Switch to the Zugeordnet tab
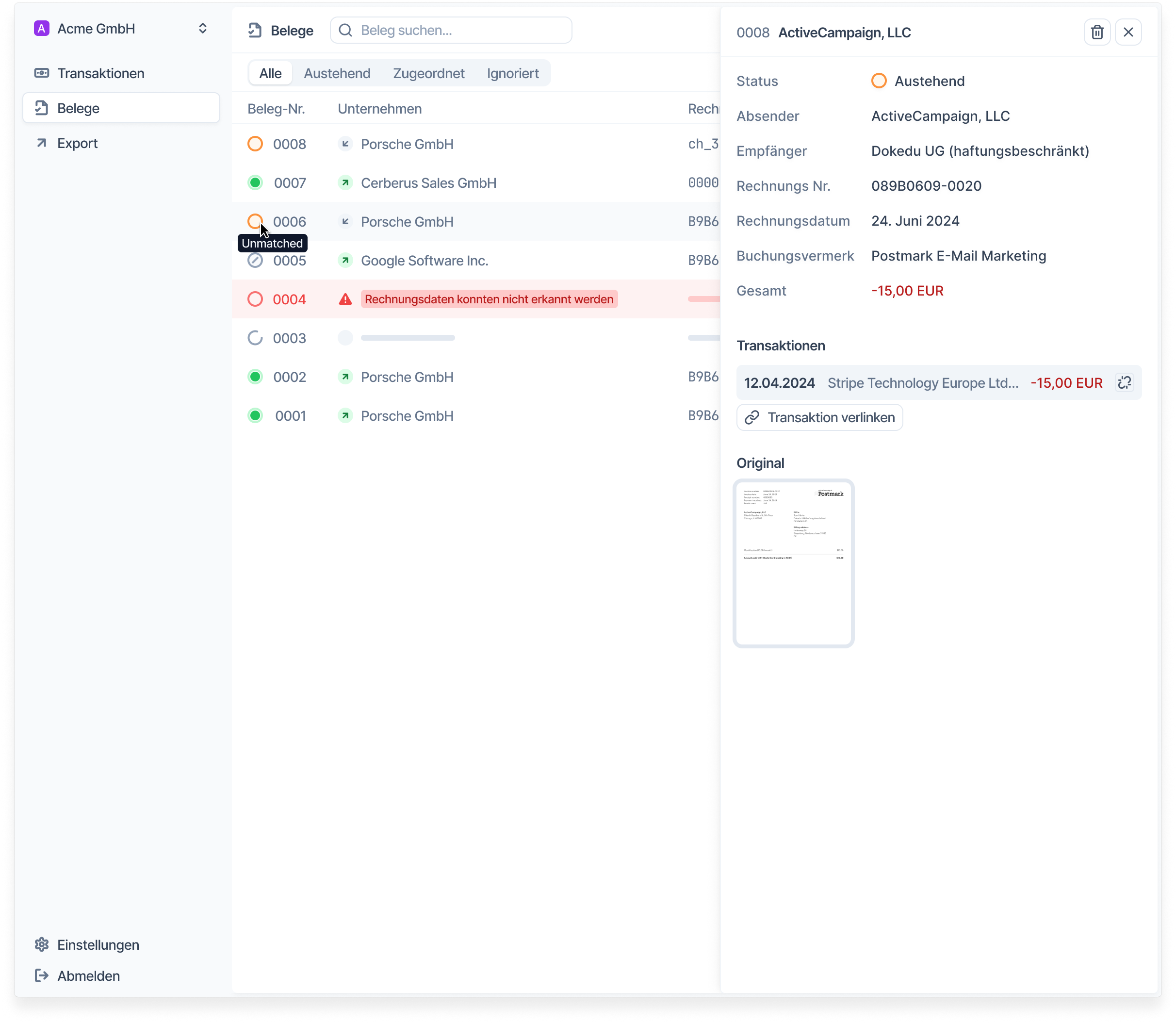 point(428,72)
